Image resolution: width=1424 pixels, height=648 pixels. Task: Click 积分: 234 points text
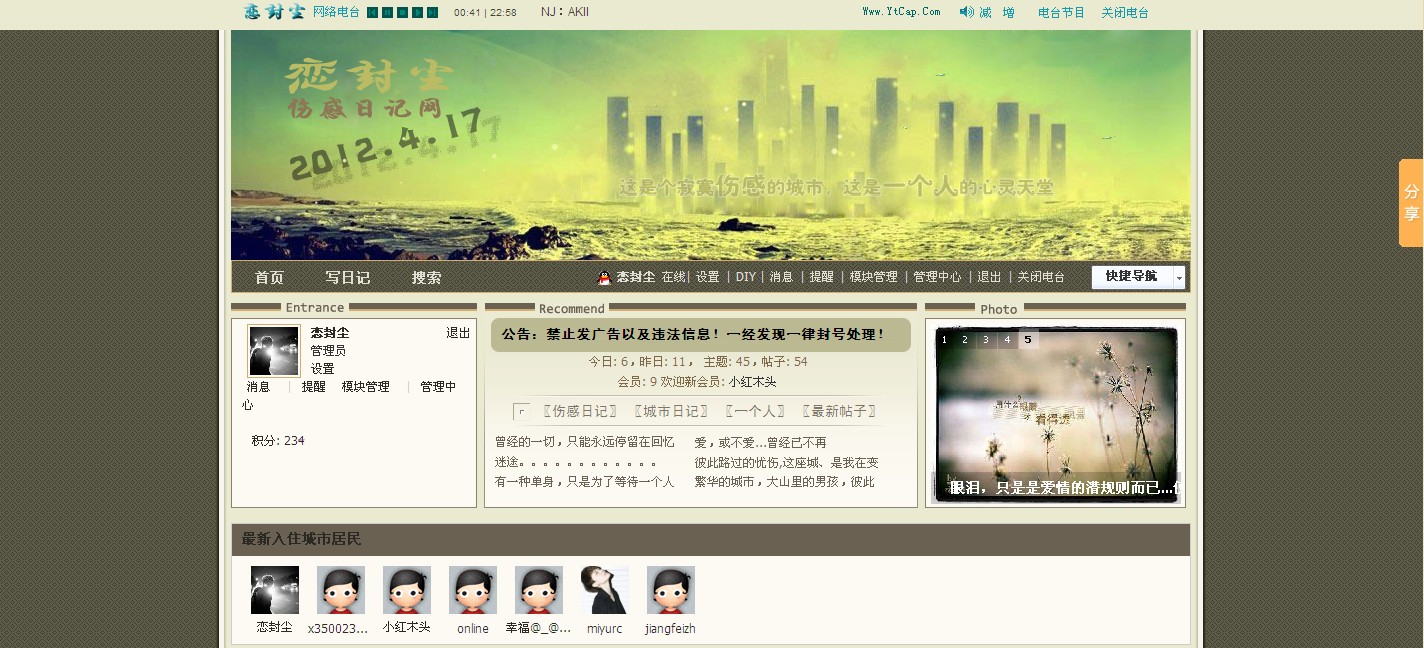278,441
